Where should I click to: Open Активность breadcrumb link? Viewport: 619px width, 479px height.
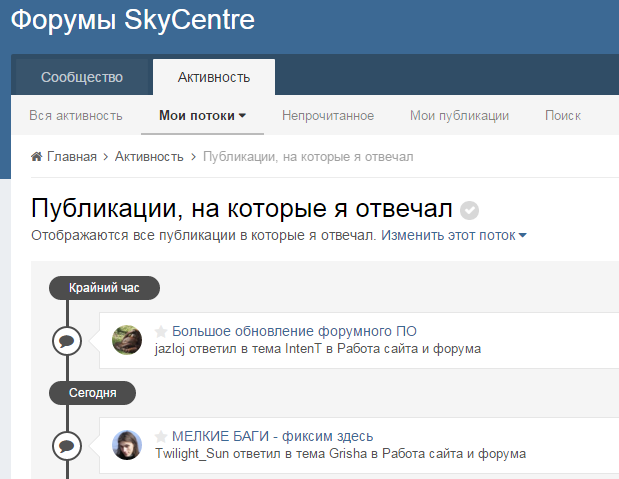click(x=149, y=157)
